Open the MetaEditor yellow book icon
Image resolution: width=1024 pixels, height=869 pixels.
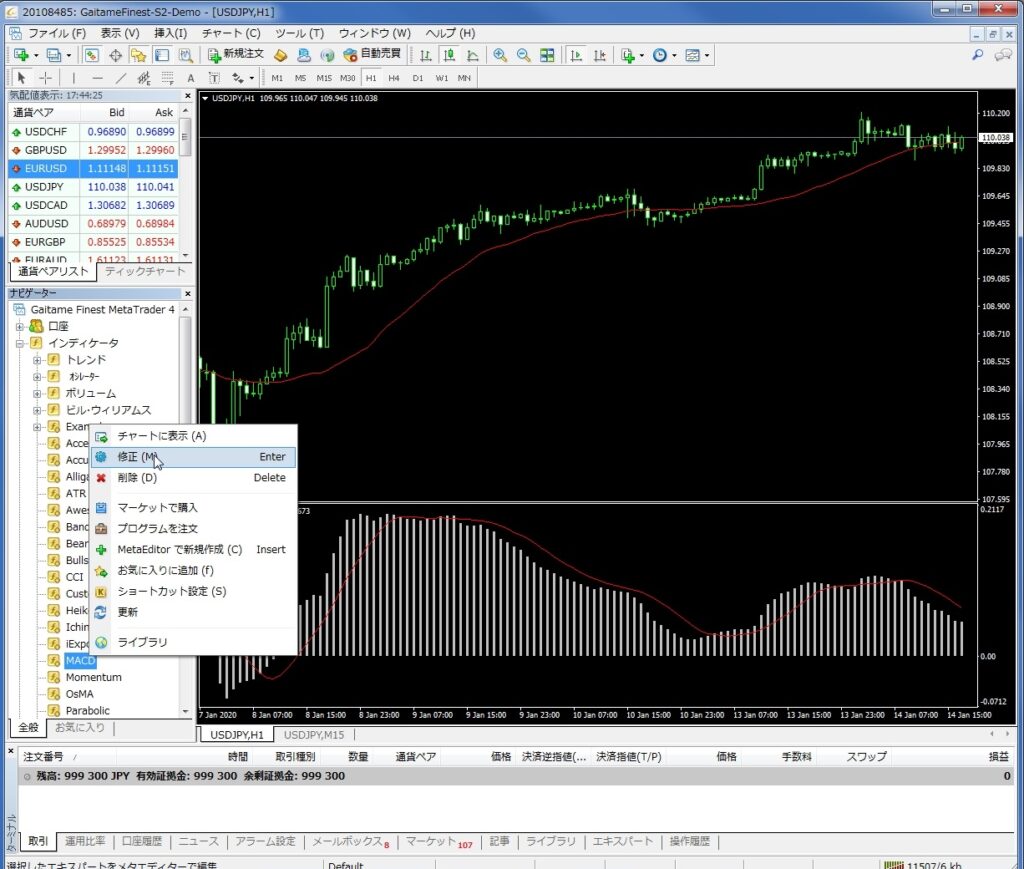(281, 55)
